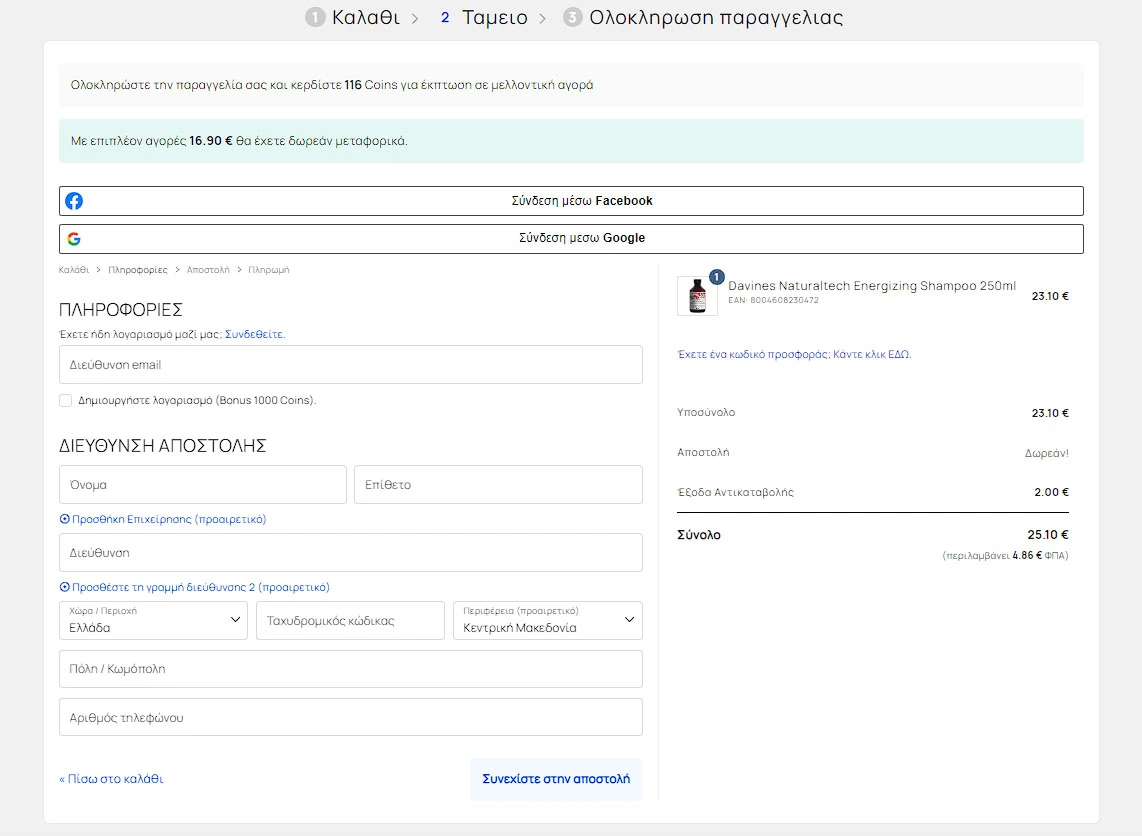This screenshot has width=1142, height=836.
Task: Select the Καλαθι step in the header
Action: point(365,18)
